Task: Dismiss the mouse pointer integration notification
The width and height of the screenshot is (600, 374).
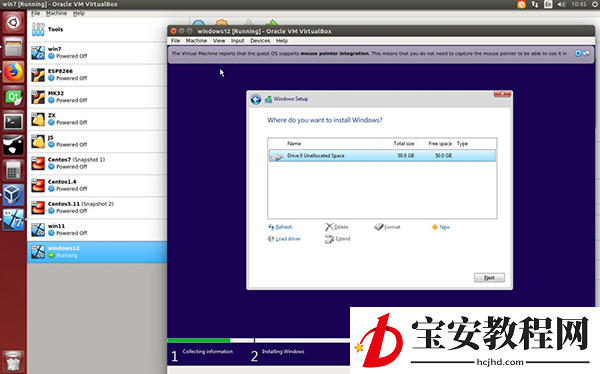Action: [x=578, y=54]
